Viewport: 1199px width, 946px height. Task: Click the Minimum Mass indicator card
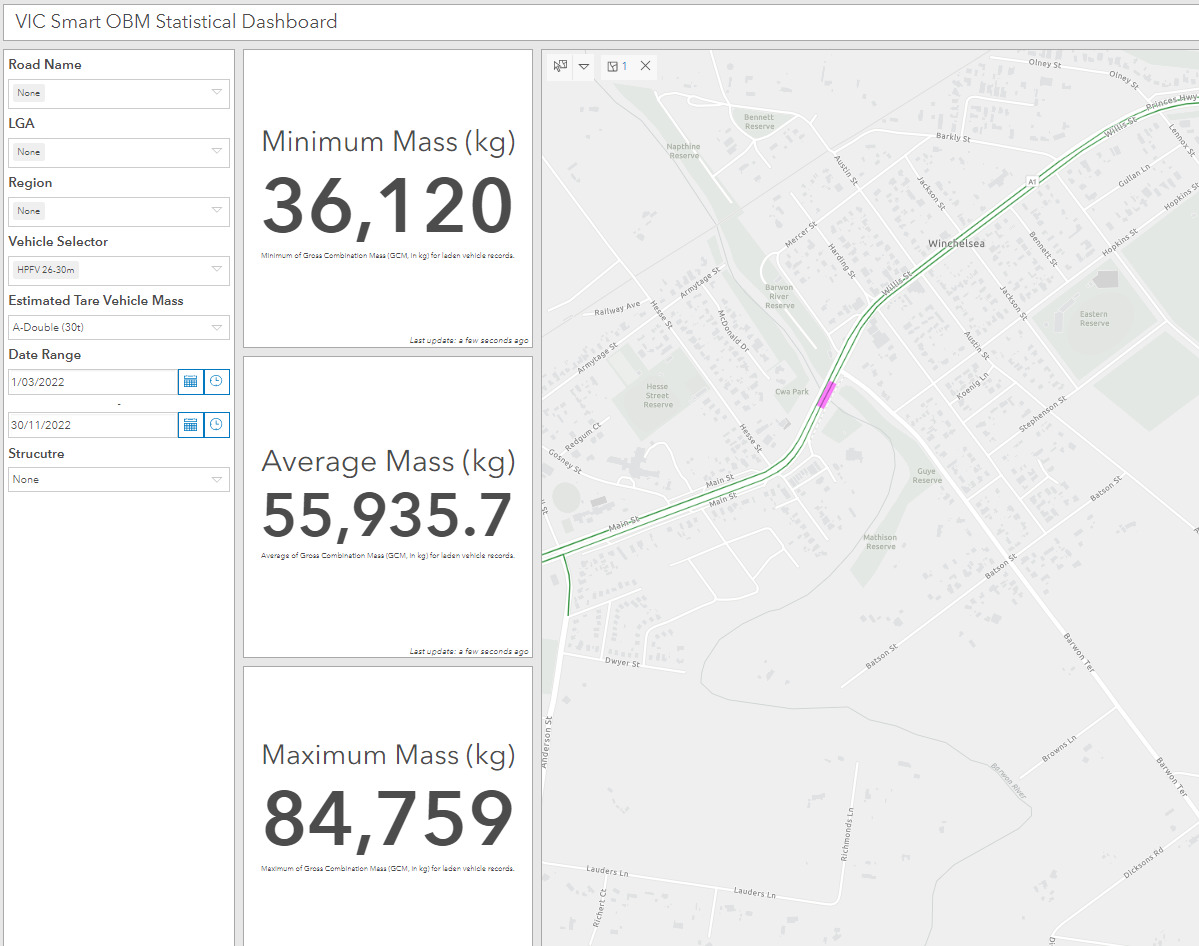[x=388, y=199]
